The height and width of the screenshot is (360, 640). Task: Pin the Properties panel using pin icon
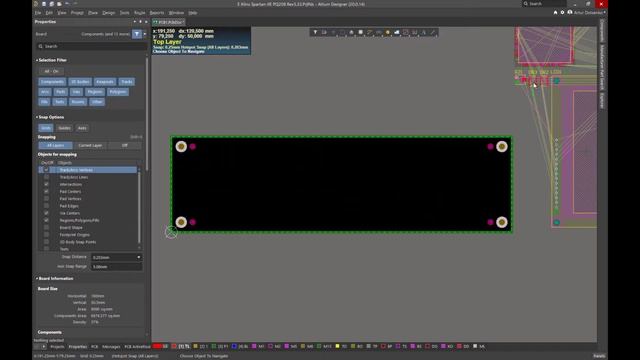tap(140, 22)
